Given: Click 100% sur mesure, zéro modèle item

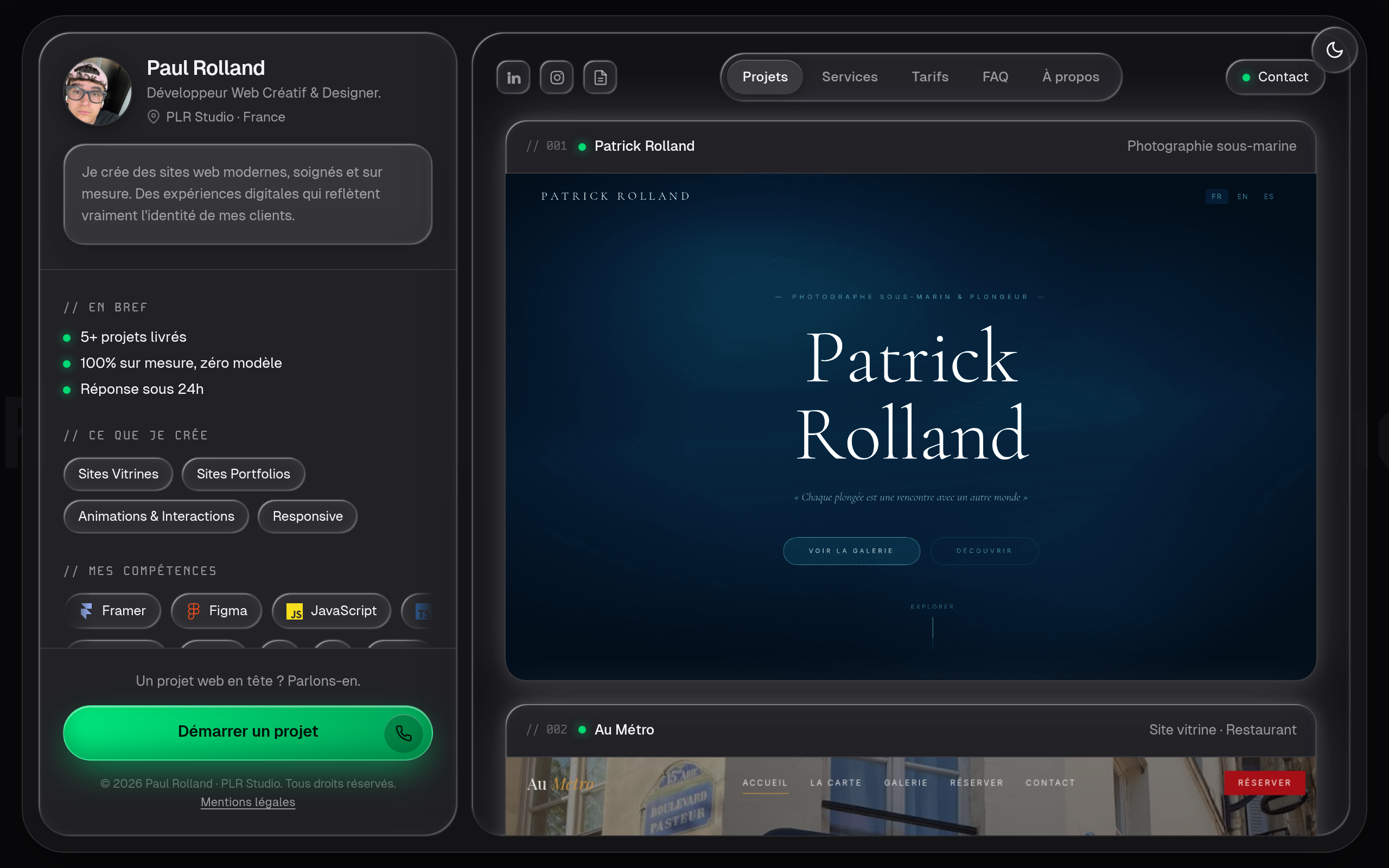Looking at the screenshot, I should click(181, 363).
